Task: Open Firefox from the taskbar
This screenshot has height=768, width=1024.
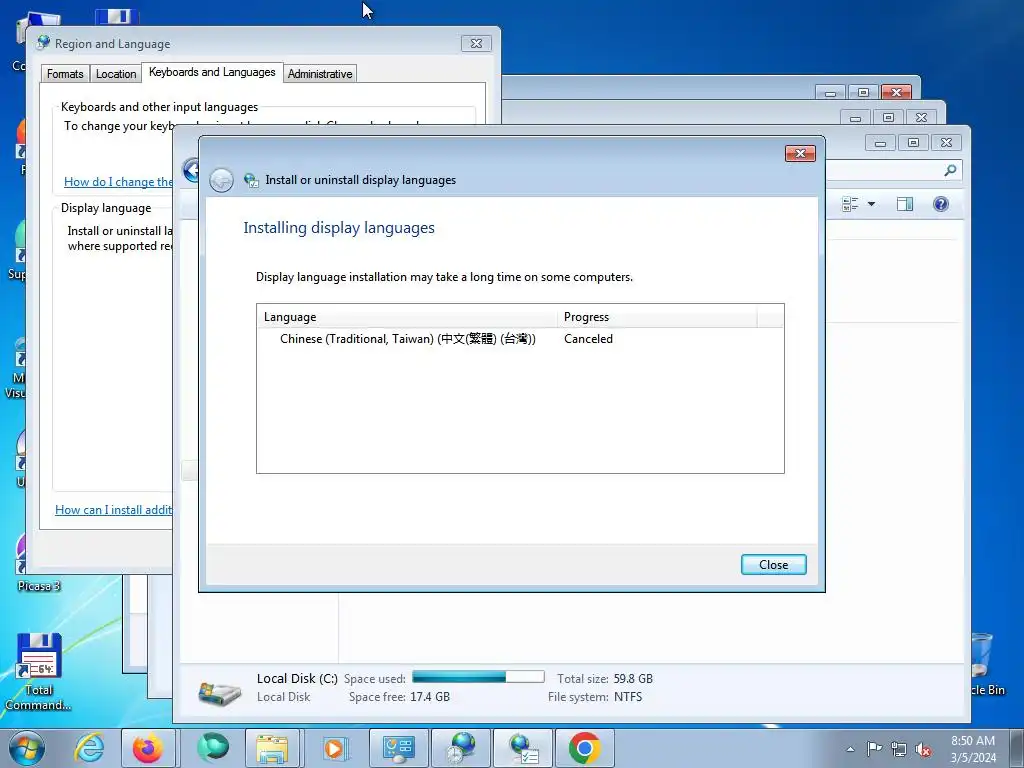Action: [148, 748]
